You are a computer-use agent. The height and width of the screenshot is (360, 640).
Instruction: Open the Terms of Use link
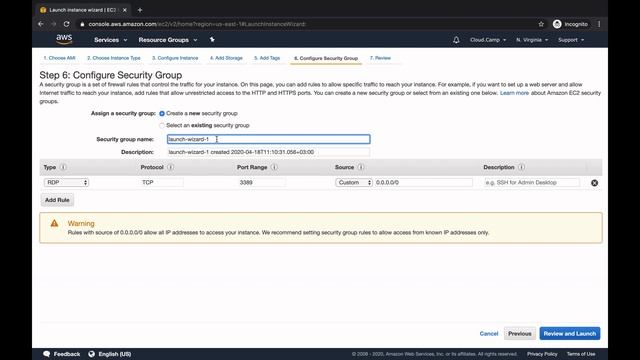click(581, 354)
